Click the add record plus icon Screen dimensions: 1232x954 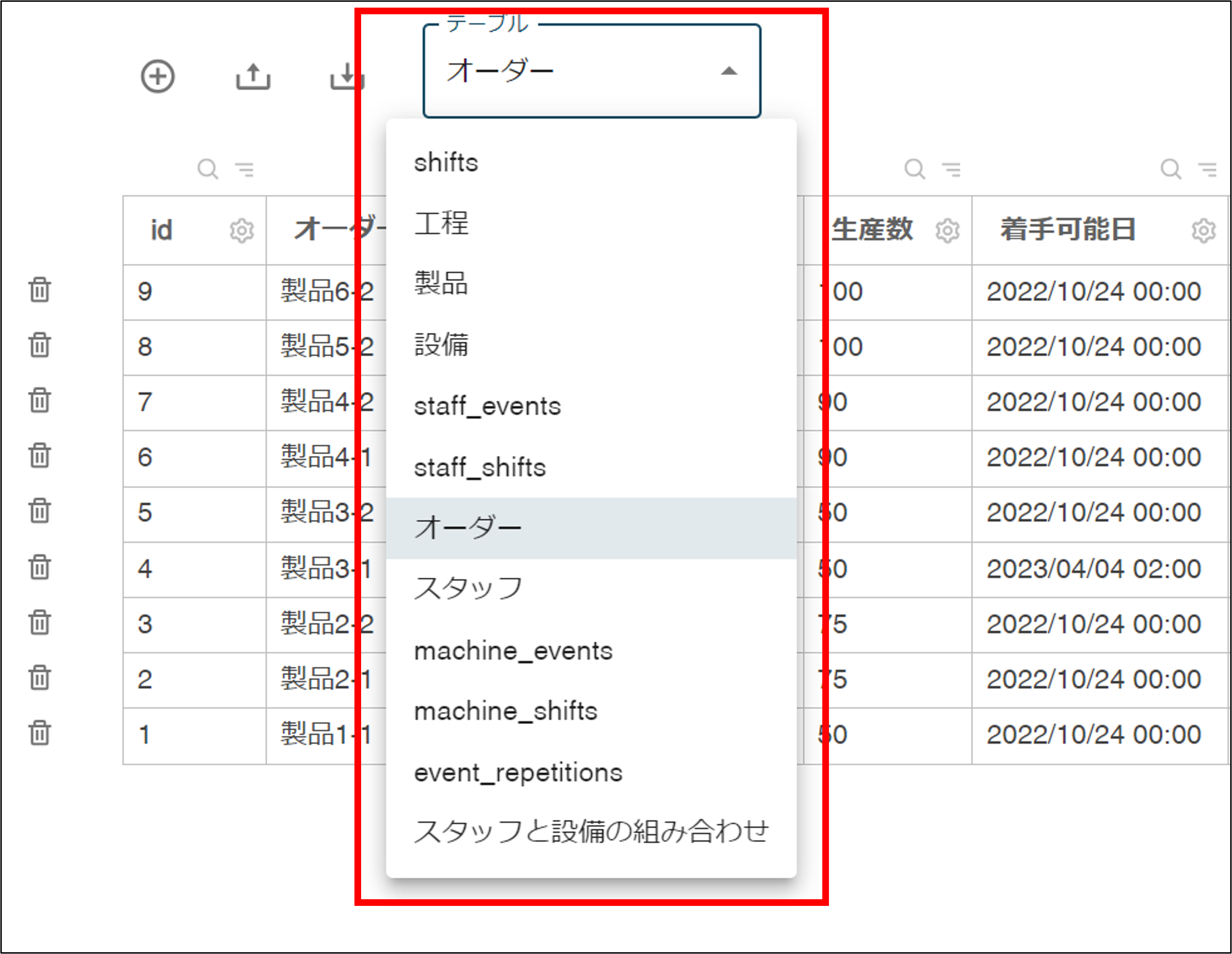click(157, 76)
